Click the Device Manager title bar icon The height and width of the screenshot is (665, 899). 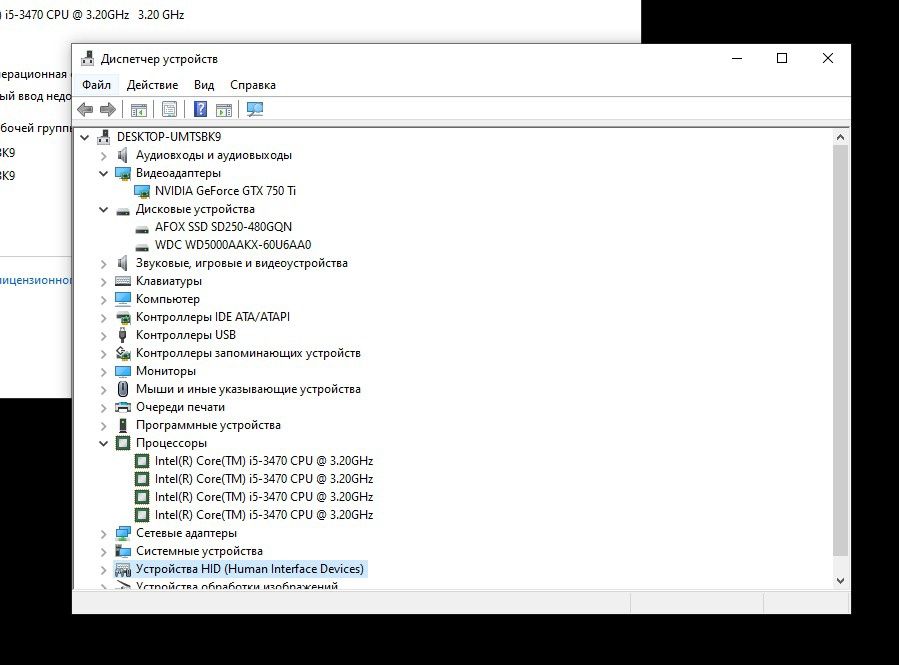pyautogui.click(x=87, y=58)
